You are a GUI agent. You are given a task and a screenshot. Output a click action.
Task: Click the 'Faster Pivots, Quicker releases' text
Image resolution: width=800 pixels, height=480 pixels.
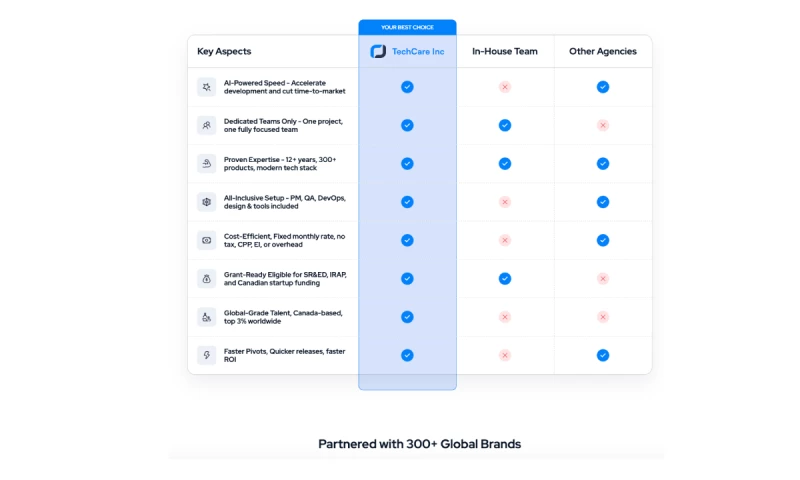[284, 355]
